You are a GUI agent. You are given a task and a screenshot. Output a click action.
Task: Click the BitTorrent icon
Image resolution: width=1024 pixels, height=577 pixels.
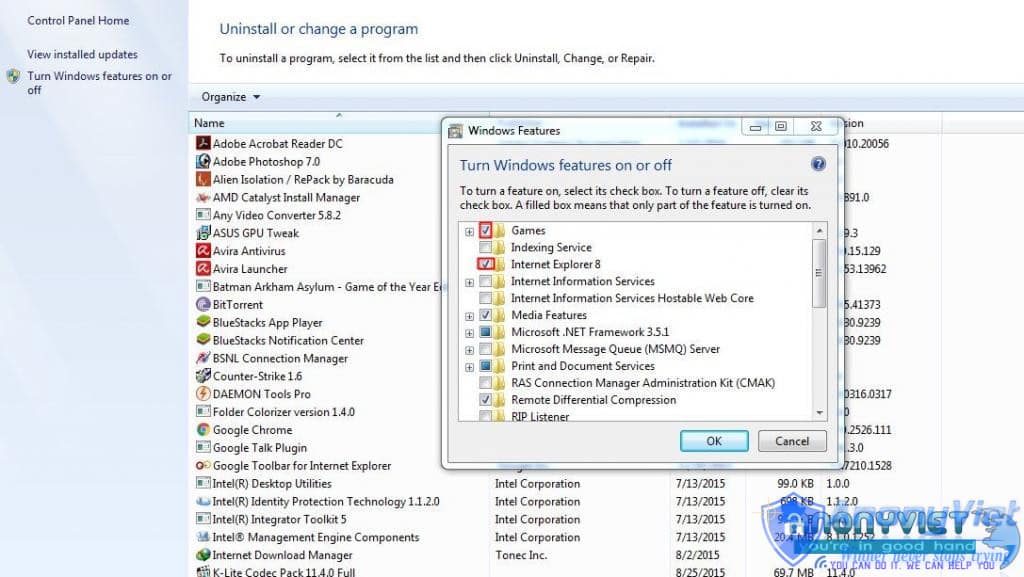(203, 304)
